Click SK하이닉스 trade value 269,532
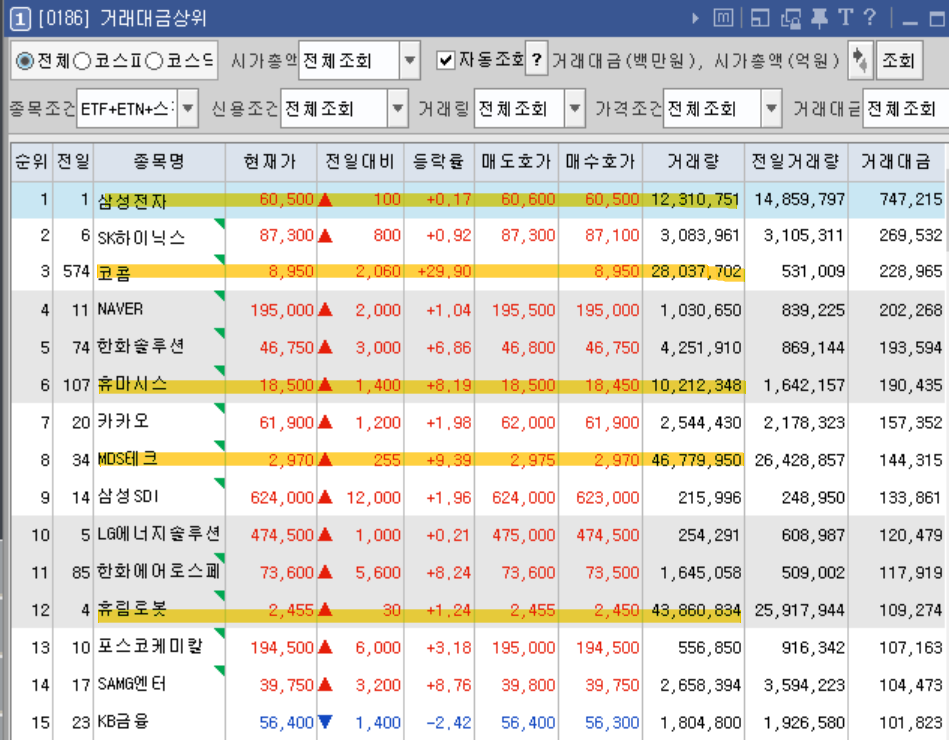The image size is (949, 740). point(911,235)
